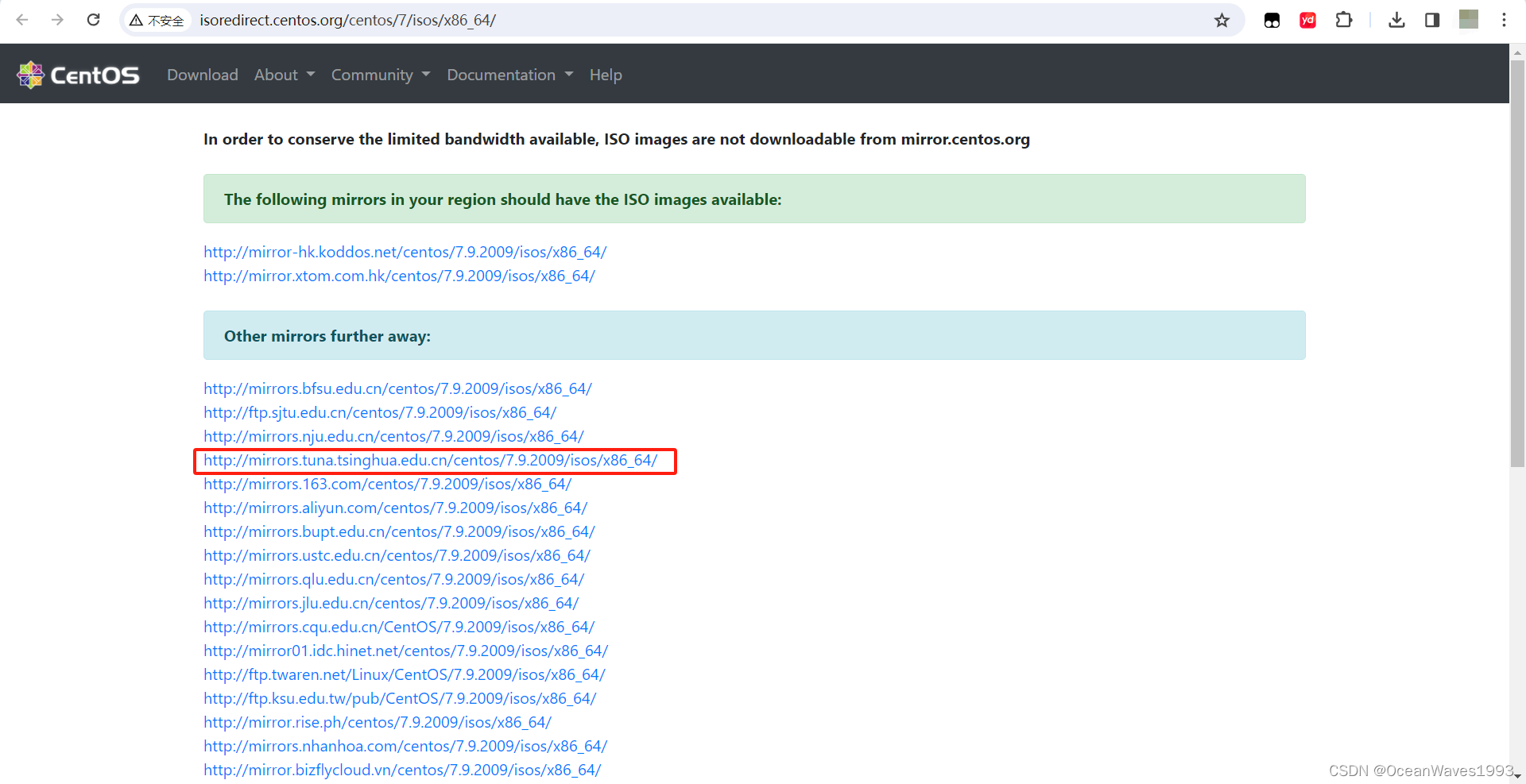This screenshot has height=784, width=1526.
Task: Click the CentOS logo
Action: tap(78, 75)
